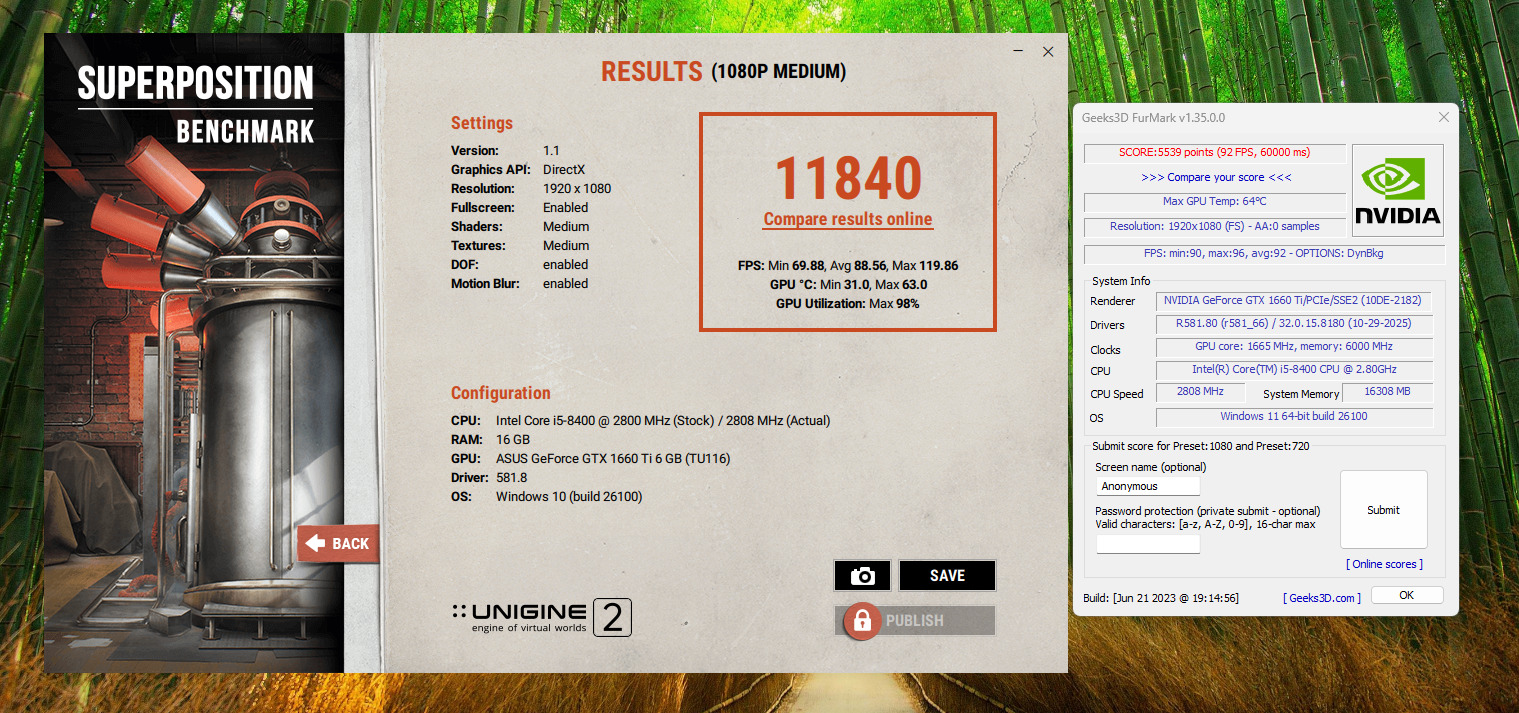This screenshot has width=1519, height=713.
Task: Click the Drivers R581.80 field
Action: point(1294,324)
